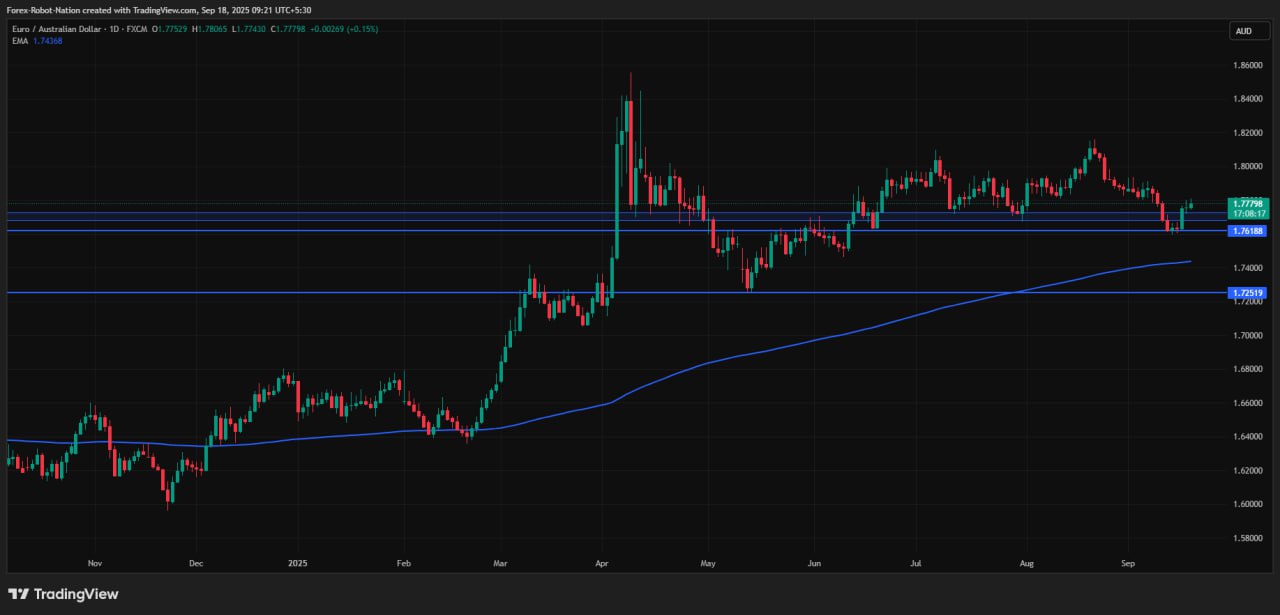Click the 1.82000 price axis label
This screenshot has width=1280, height=615.
[1249, 133]
